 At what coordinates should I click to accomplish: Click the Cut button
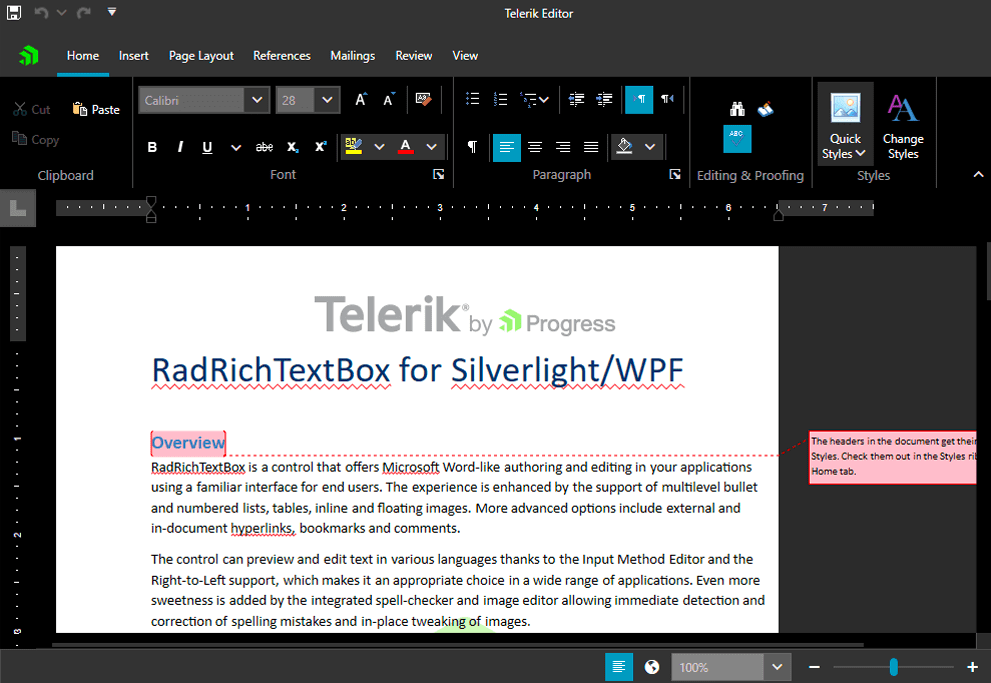[32, 109]
